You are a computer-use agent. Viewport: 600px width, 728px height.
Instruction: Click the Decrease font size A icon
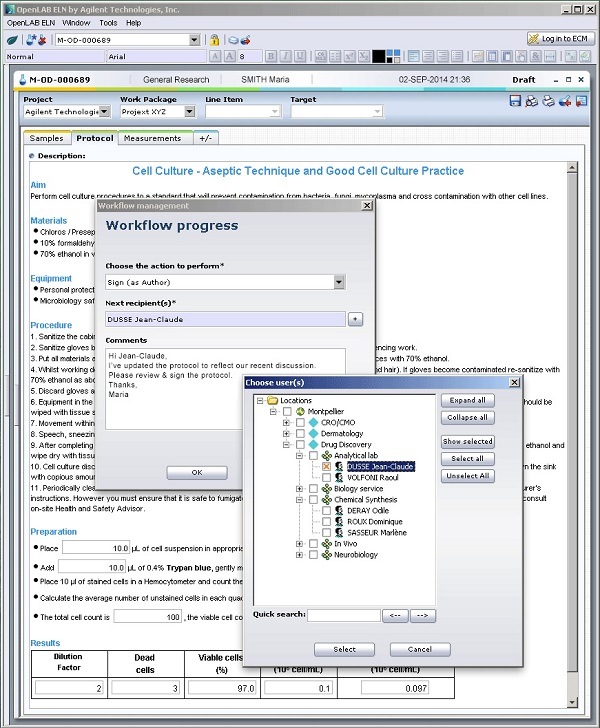215,57
